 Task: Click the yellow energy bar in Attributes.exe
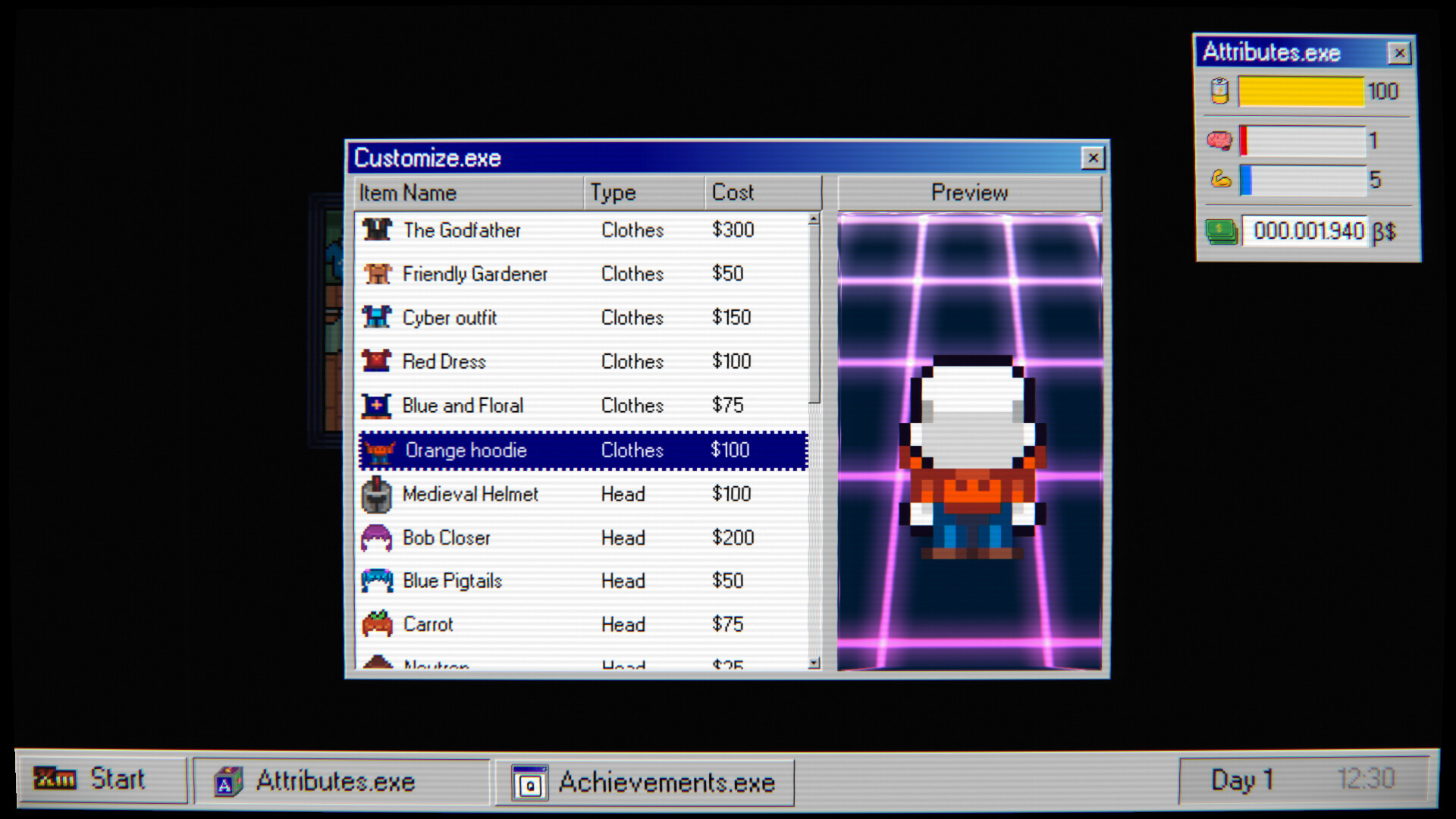click(1299, 90)
